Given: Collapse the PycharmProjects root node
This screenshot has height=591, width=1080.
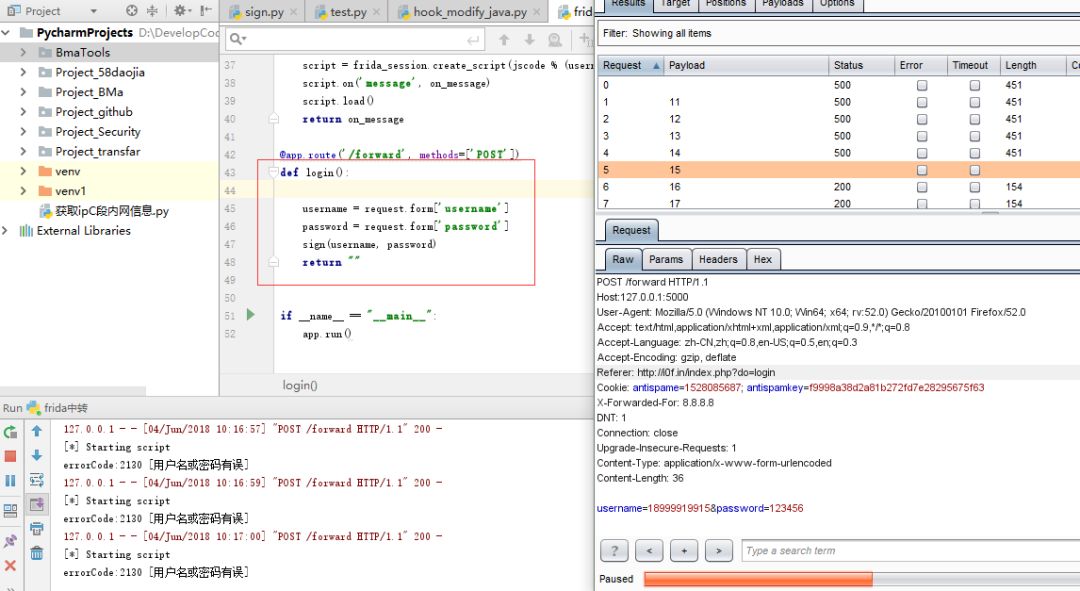Looking at the screenshot, I should [x=6, y=32].
